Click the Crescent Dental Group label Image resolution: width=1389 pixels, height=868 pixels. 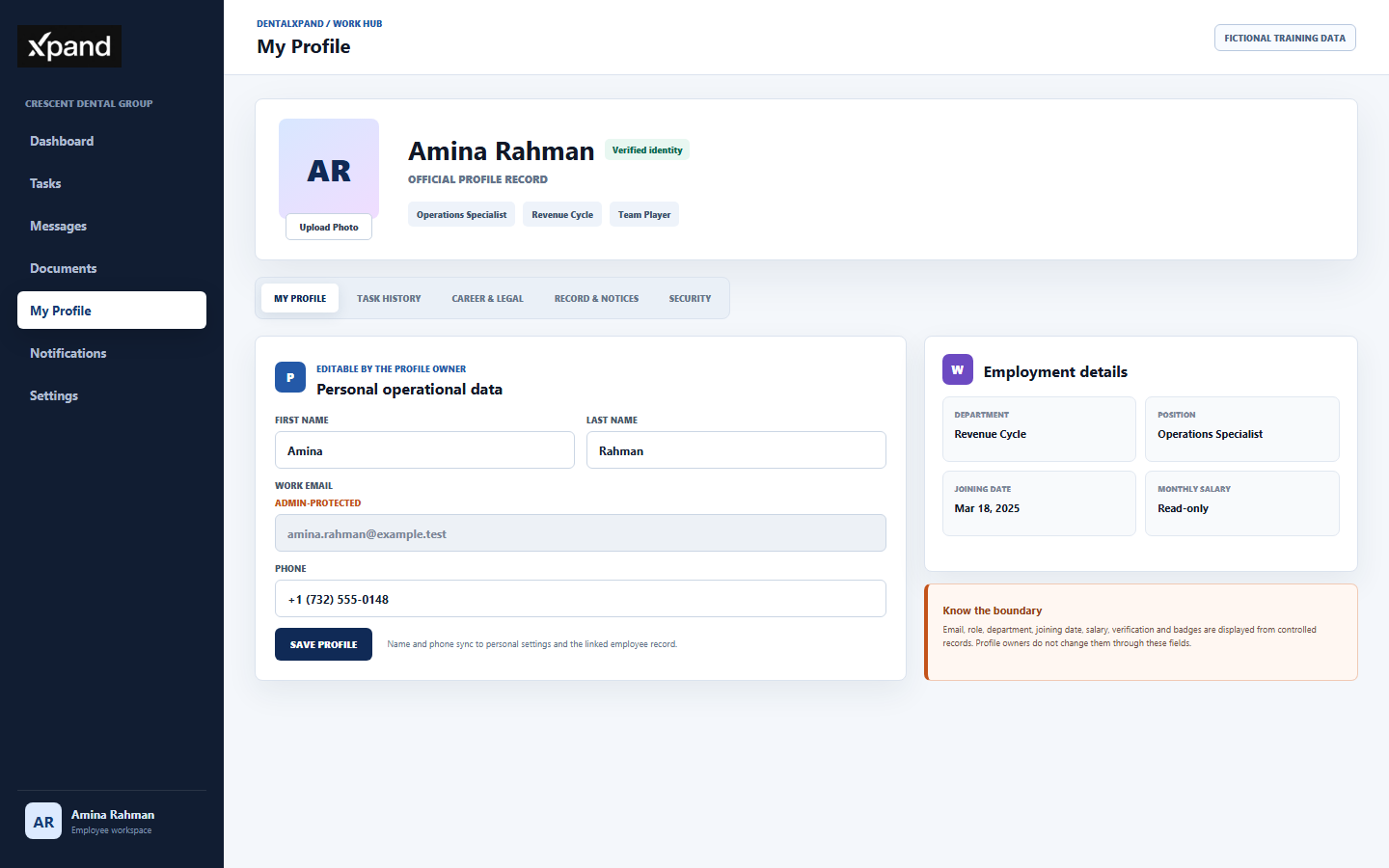point(89,103)
